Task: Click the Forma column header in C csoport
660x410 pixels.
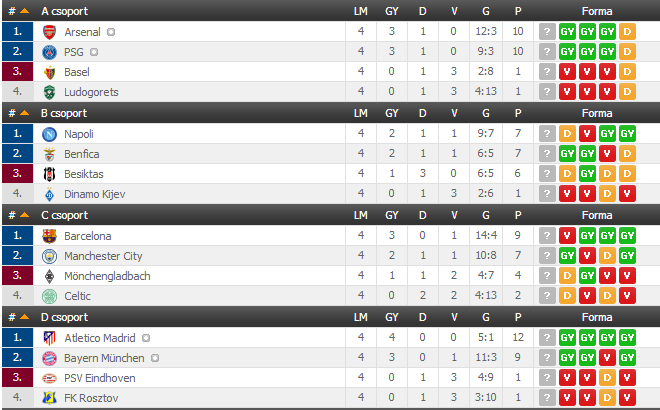Action: click(x=596, y=215)
